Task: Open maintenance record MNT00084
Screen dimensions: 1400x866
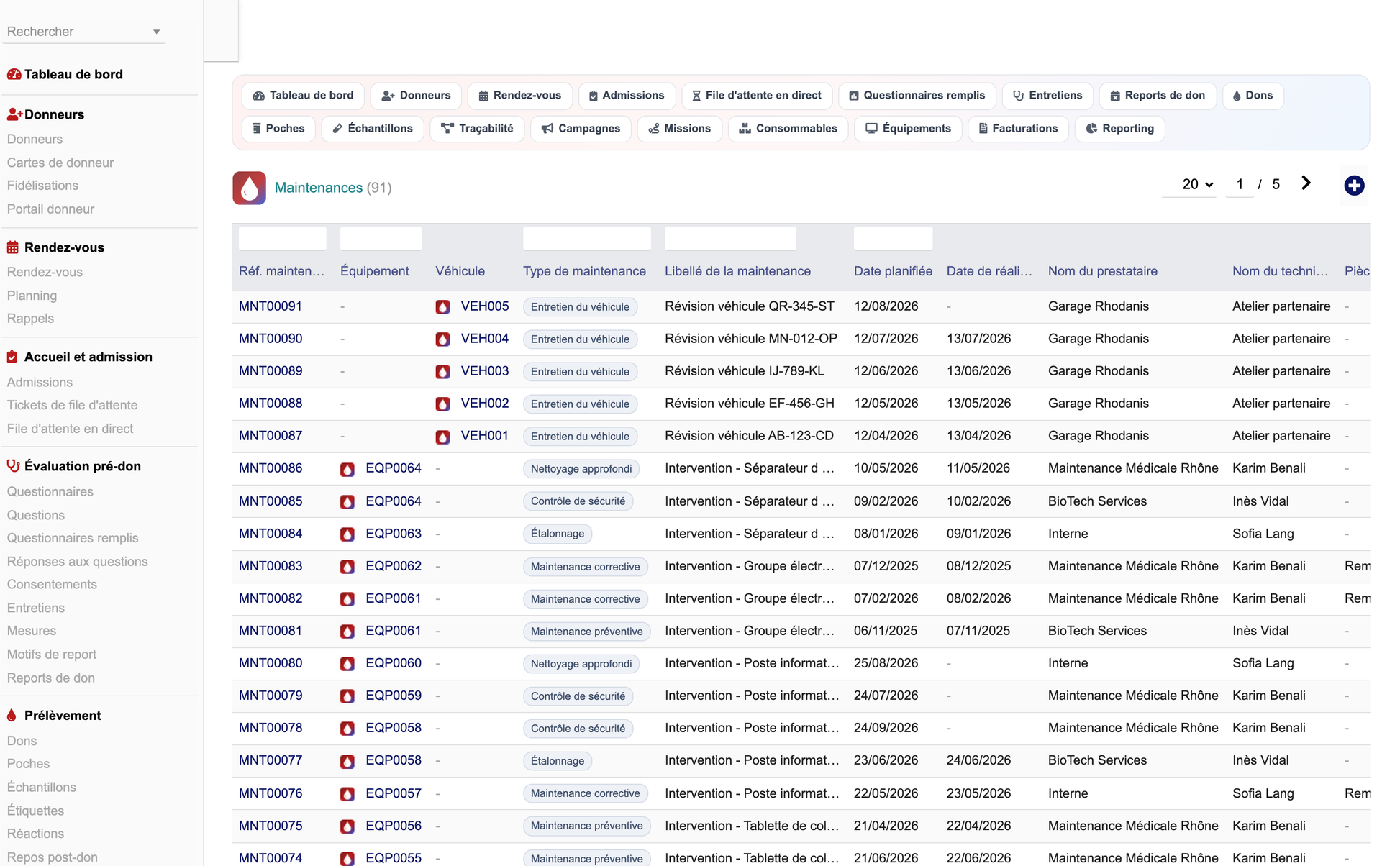Action: [x=271, y=534]
